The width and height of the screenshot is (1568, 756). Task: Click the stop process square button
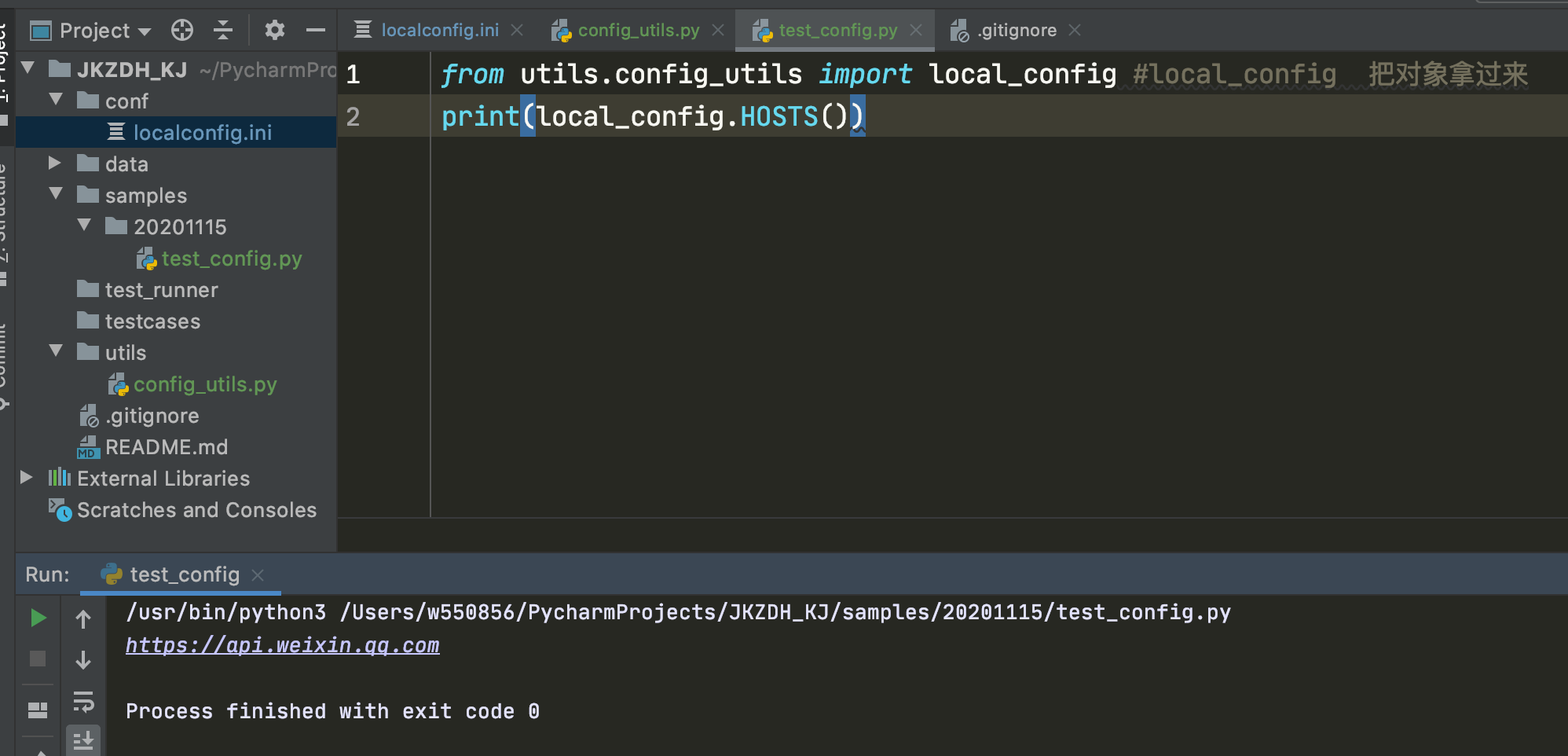(38, 659)
